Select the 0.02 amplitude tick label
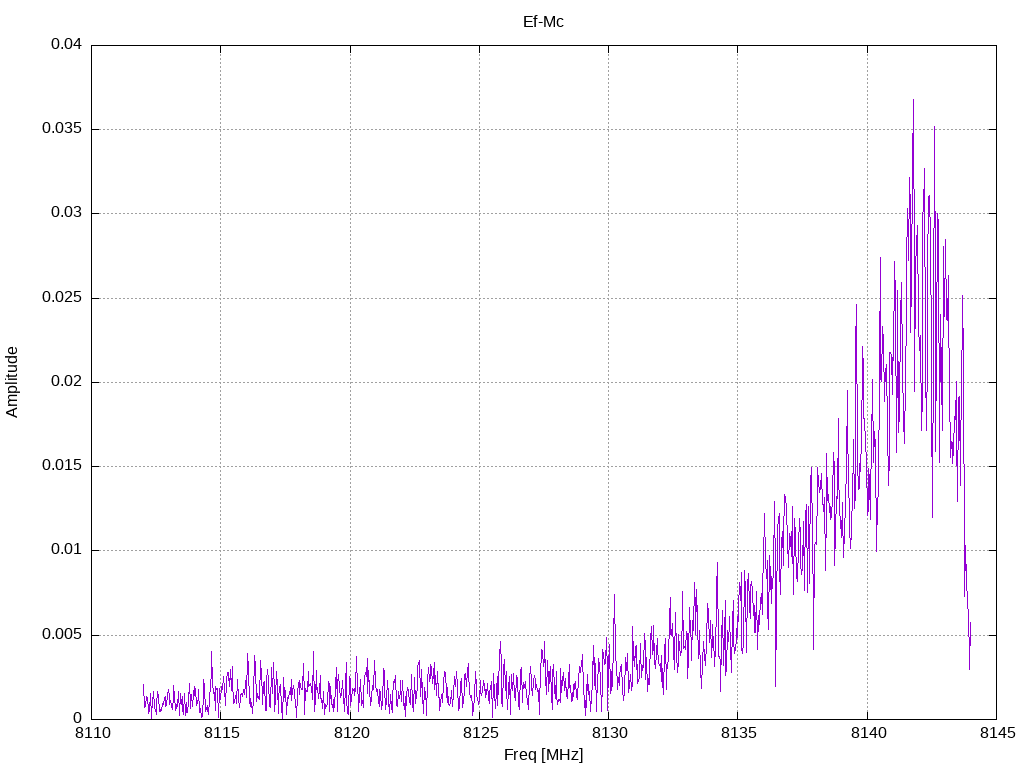 pyautogui.click(x=66, y=382)
